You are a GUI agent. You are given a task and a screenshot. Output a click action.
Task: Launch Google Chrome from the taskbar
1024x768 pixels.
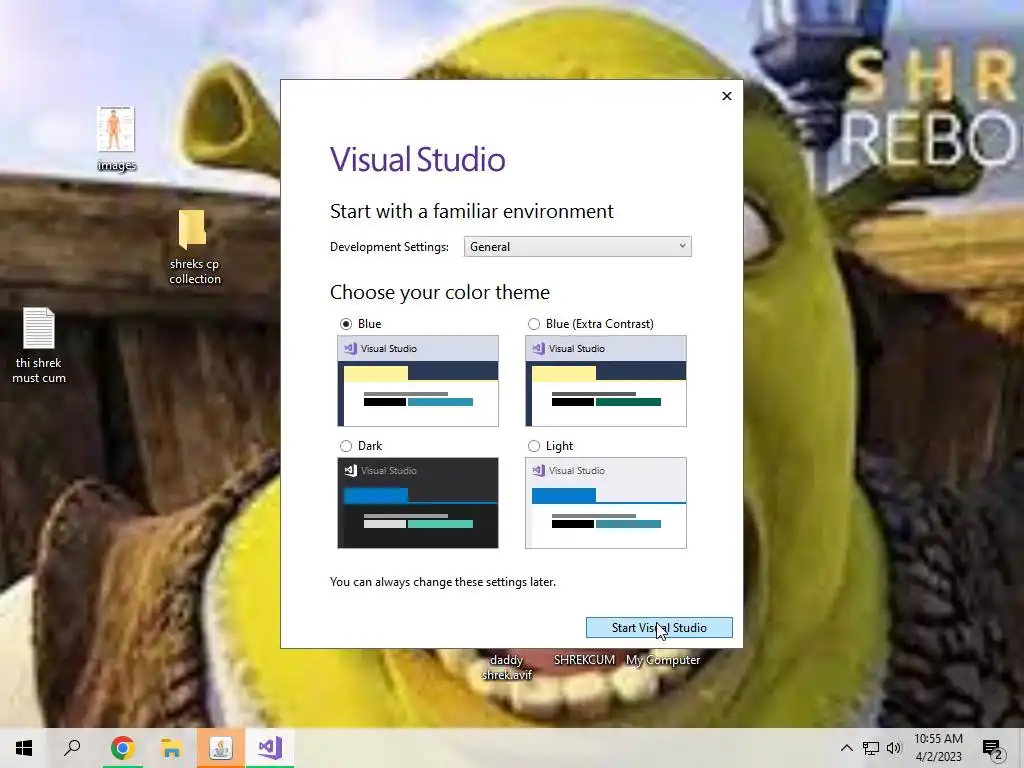122,748
